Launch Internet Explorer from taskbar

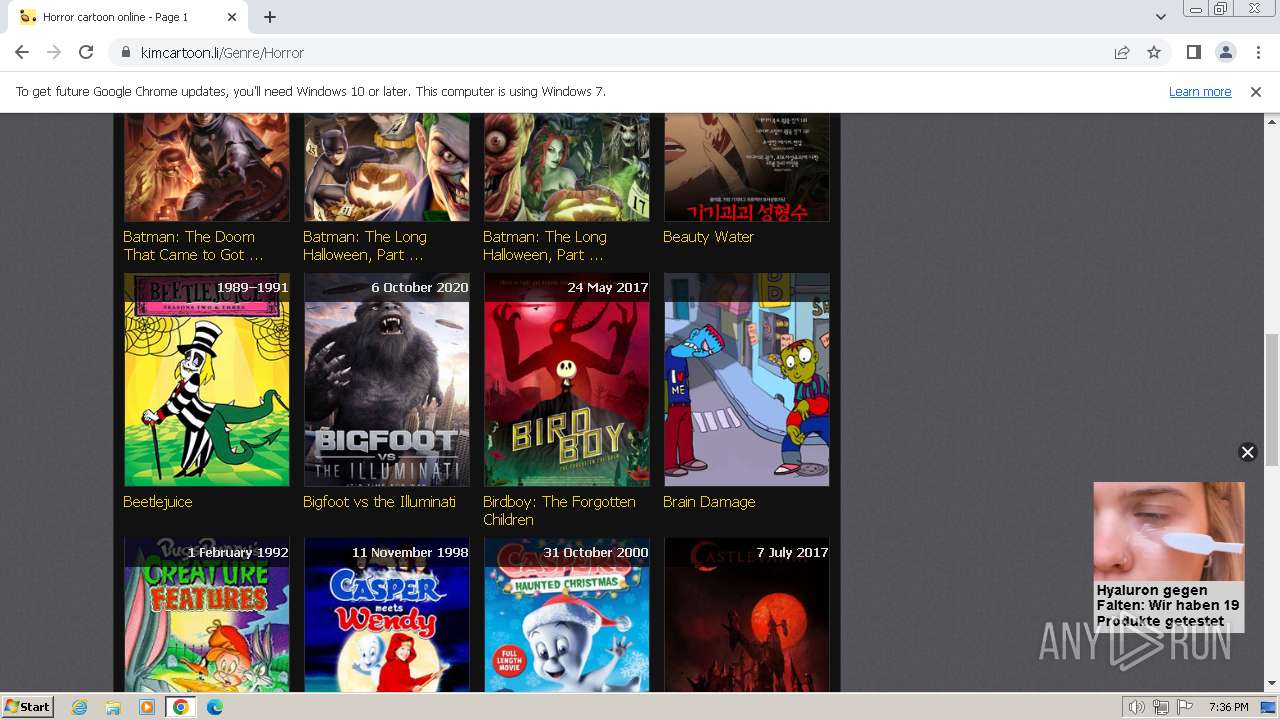click(80, 707)
